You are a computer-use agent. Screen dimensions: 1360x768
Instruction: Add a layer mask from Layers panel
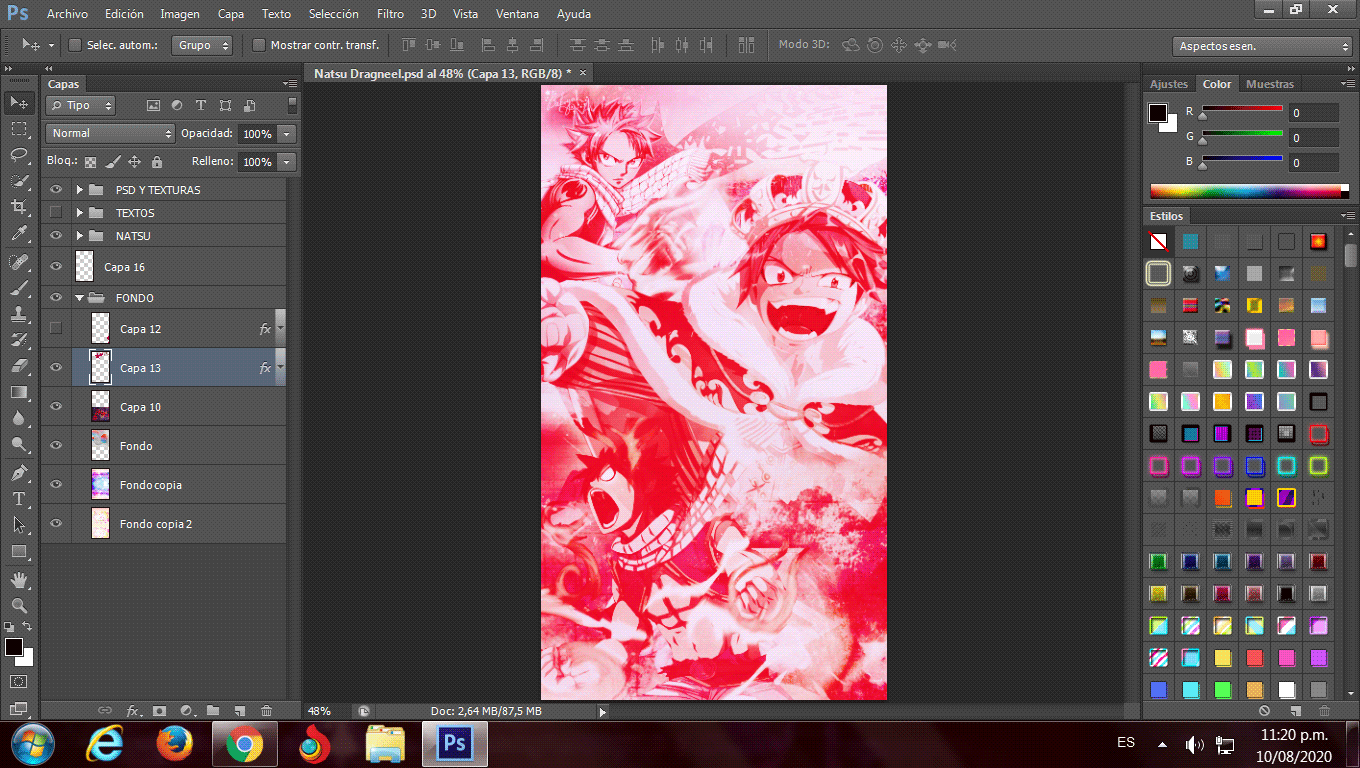[159, 711]
